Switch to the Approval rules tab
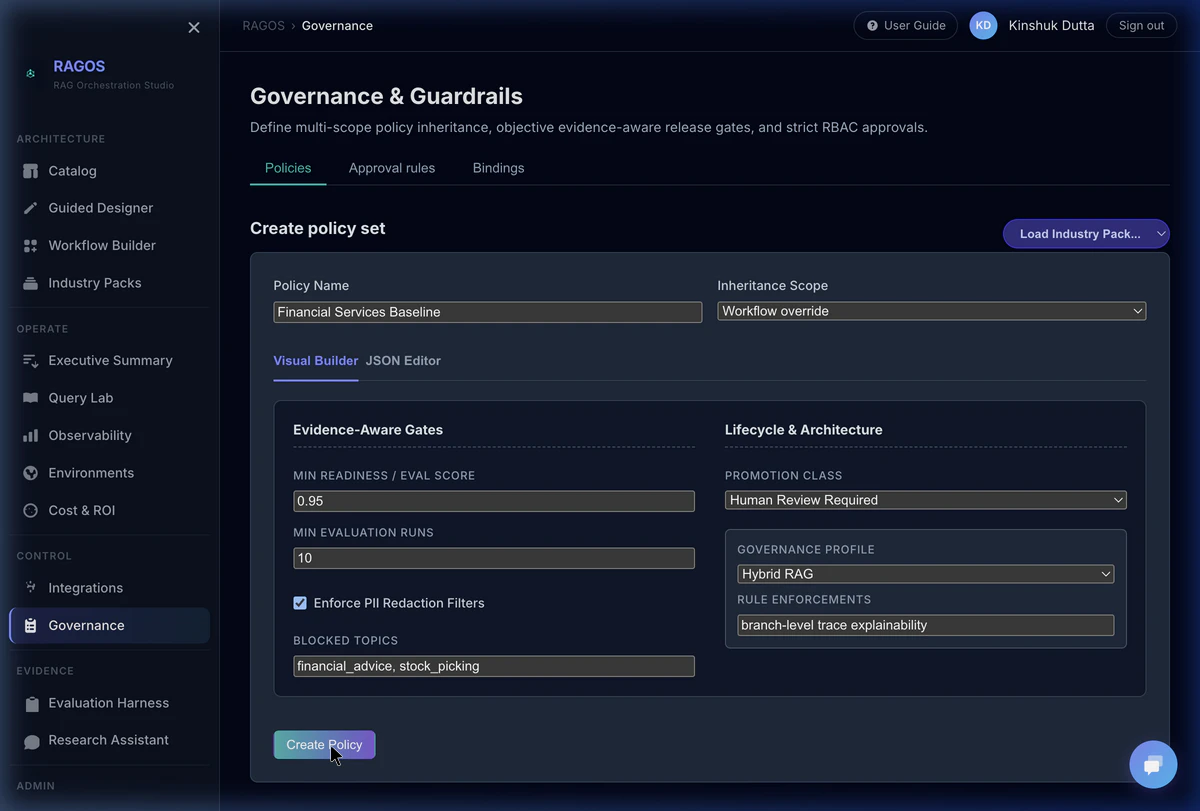1200x811 pixels. (x=391, y=167)
